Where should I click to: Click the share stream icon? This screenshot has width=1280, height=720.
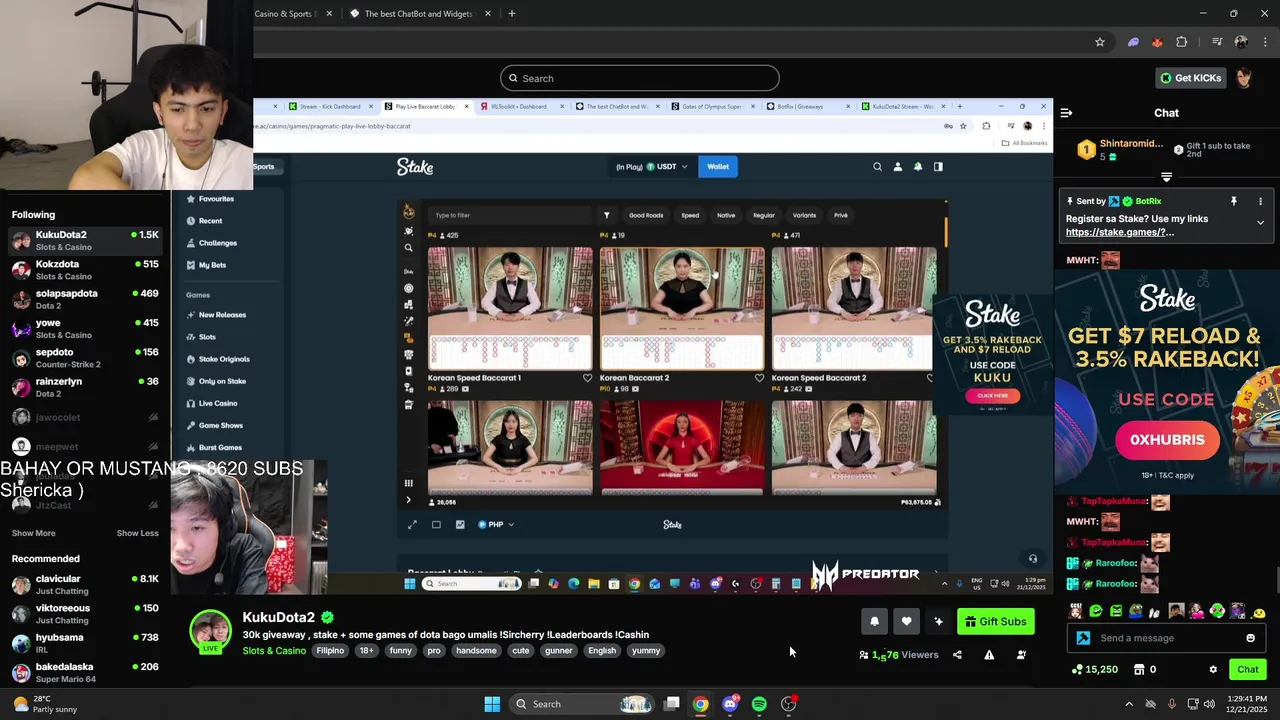957,655
